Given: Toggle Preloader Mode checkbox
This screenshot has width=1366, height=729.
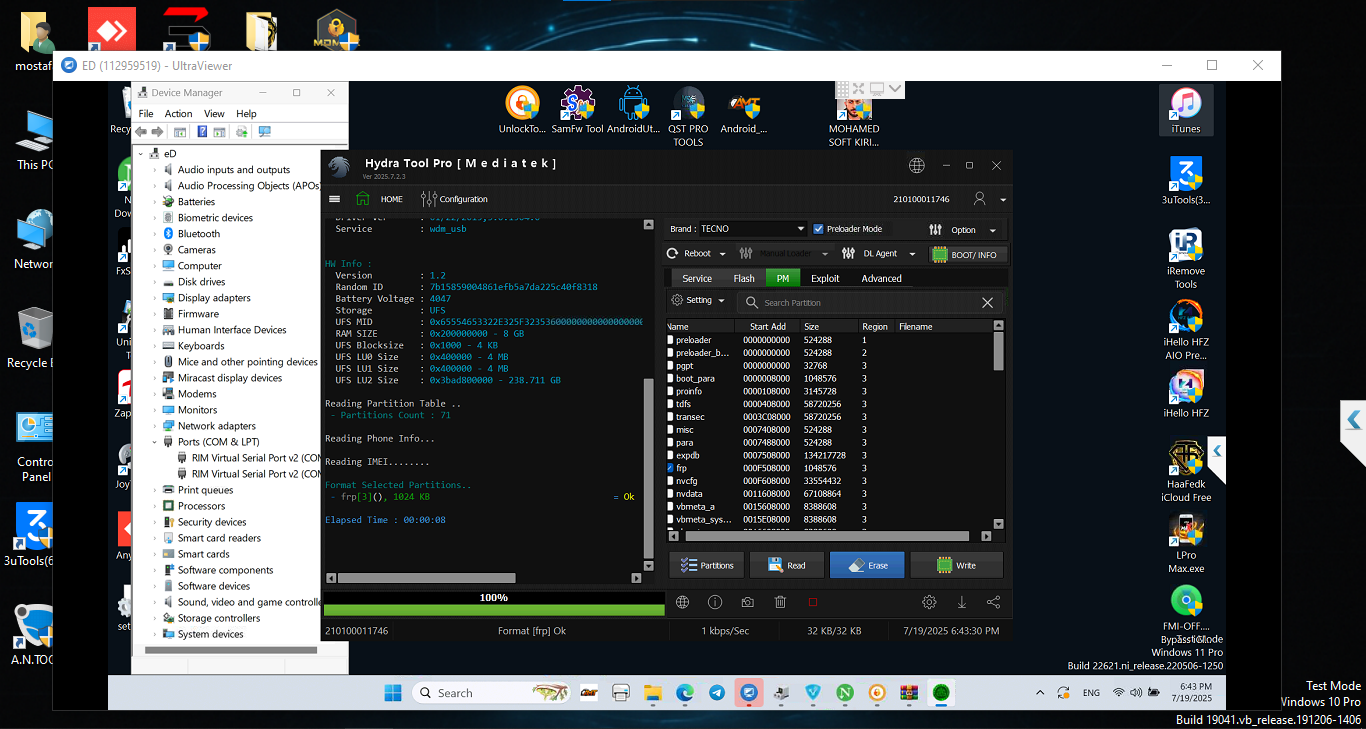Looking at the screenshot, I should click(x=819, y=229).
